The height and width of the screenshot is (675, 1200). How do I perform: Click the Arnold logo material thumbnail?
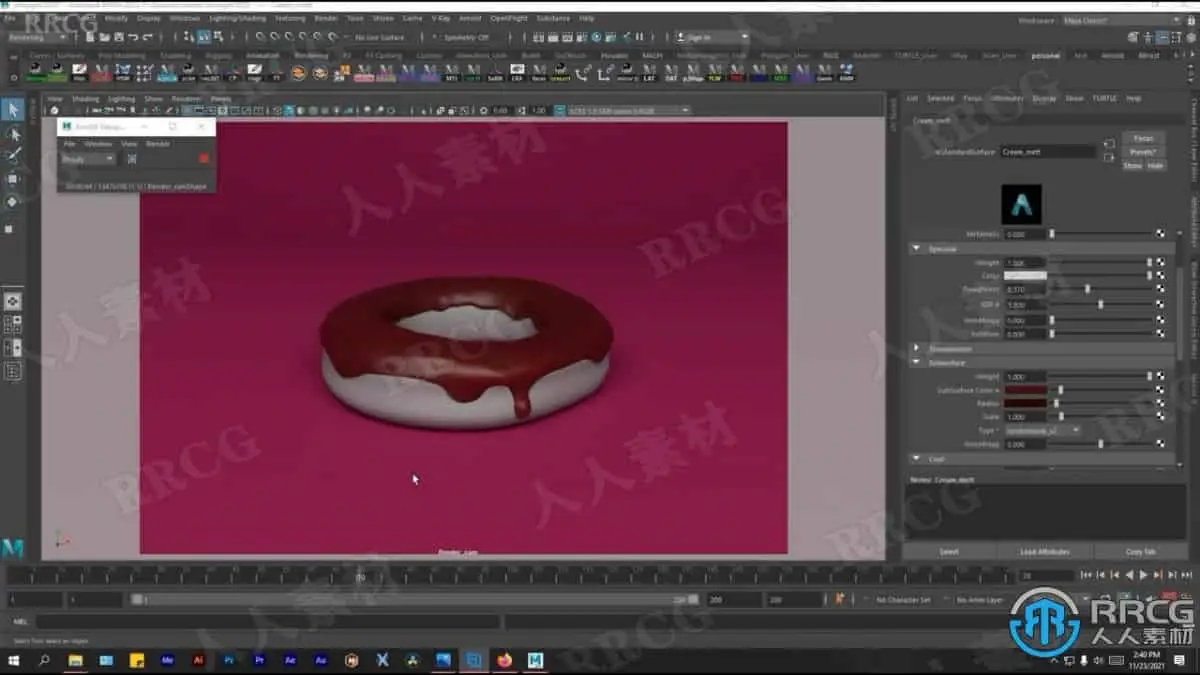1021,204
